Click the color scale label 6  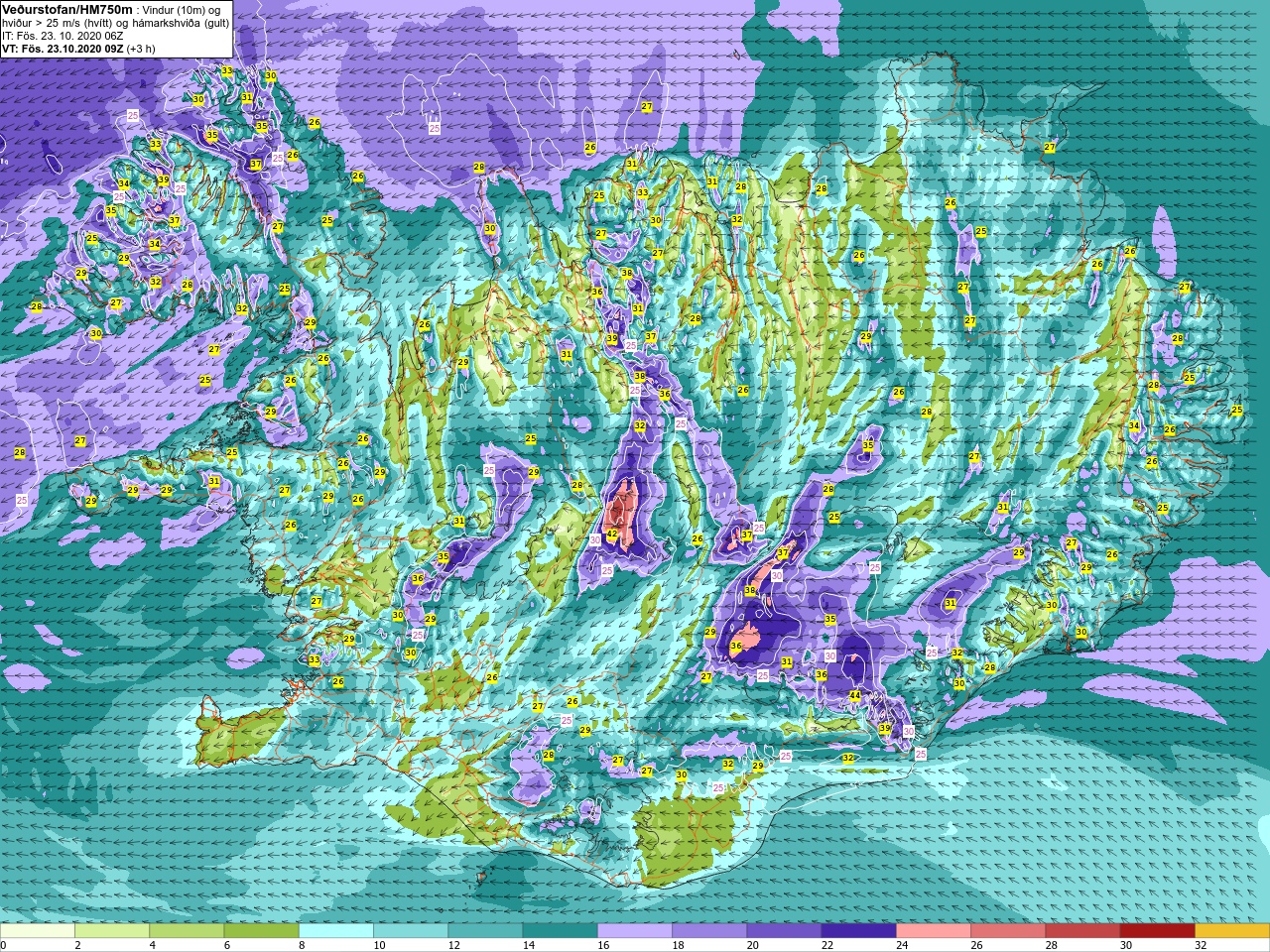point(226,945)
